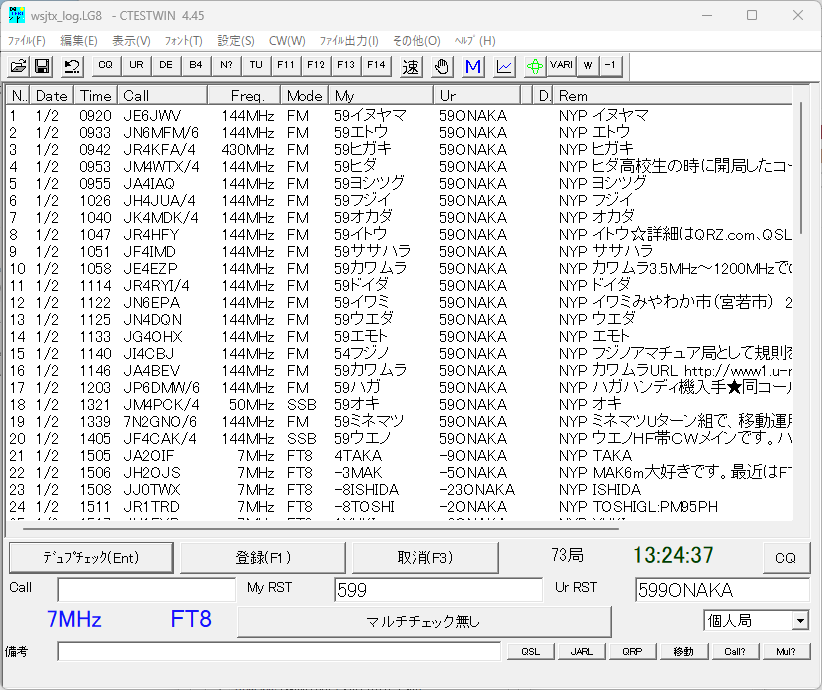Open the 編集(E) menu

[x=79, y=41]
